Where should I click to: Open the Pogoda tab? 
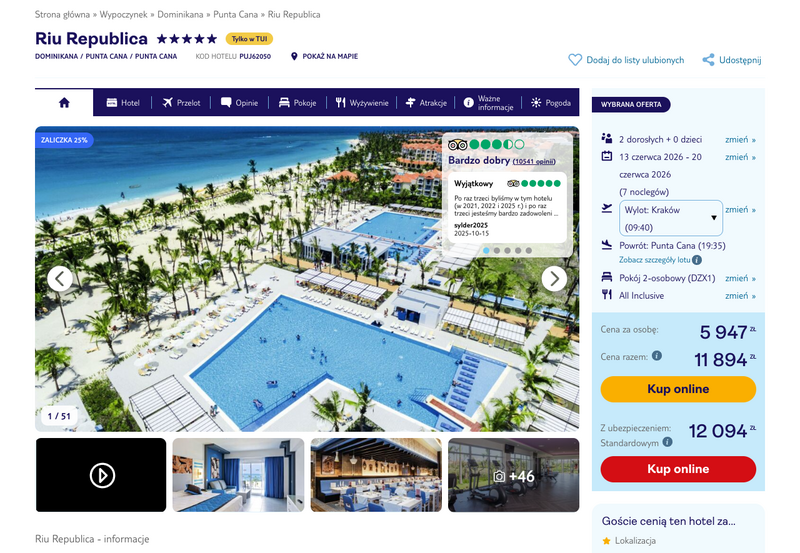(x=551, y=103)
